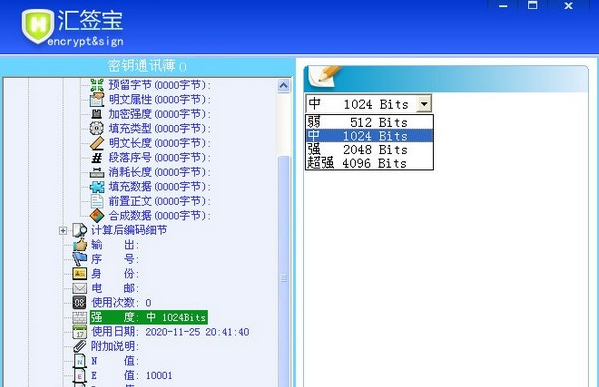Select the 使用次数: 0 row

pyautogui.click(x=121, y=303)
